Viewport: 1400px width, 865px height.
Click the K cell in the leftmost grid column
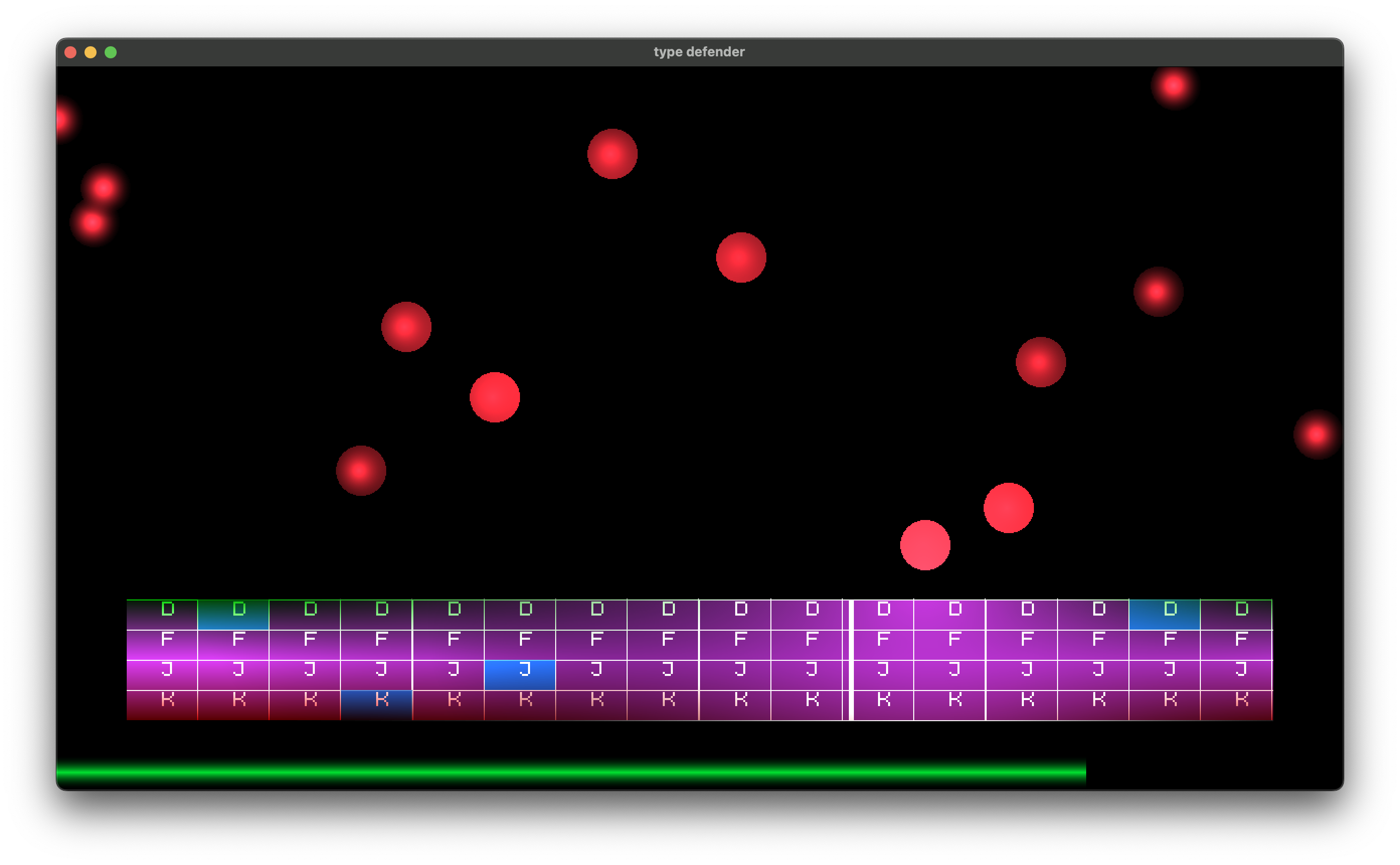tap(162, 705)
